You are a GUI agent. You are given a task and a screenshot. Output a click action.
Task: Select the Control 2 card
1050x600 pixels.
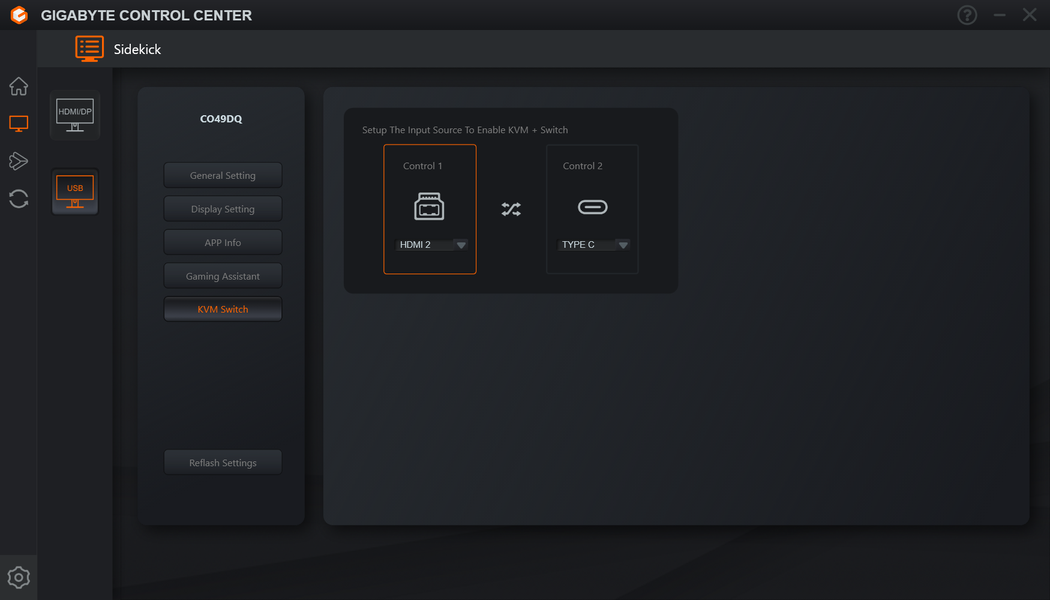(593, 209)
